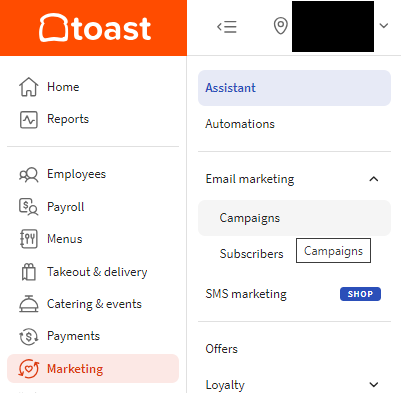The image size is (401, 393).
Task: Click the Home house icon
Action: 29,87
